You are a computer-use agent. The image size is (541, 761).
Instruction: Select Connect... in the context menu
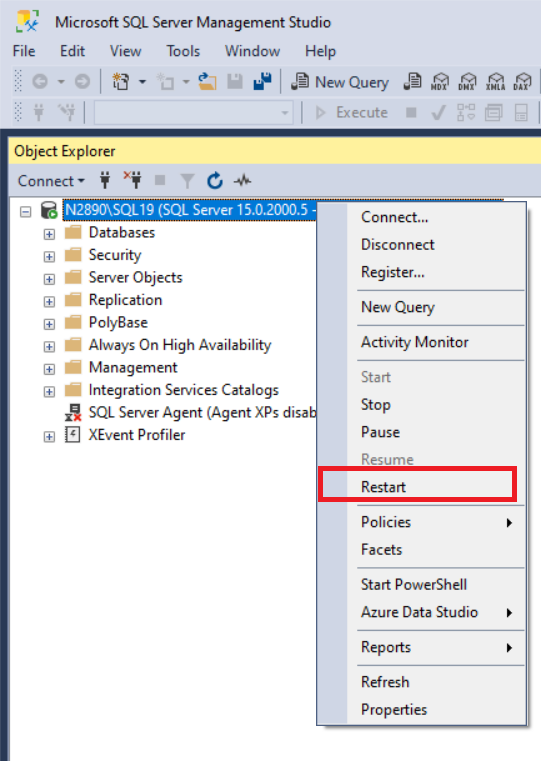[422, 217]
